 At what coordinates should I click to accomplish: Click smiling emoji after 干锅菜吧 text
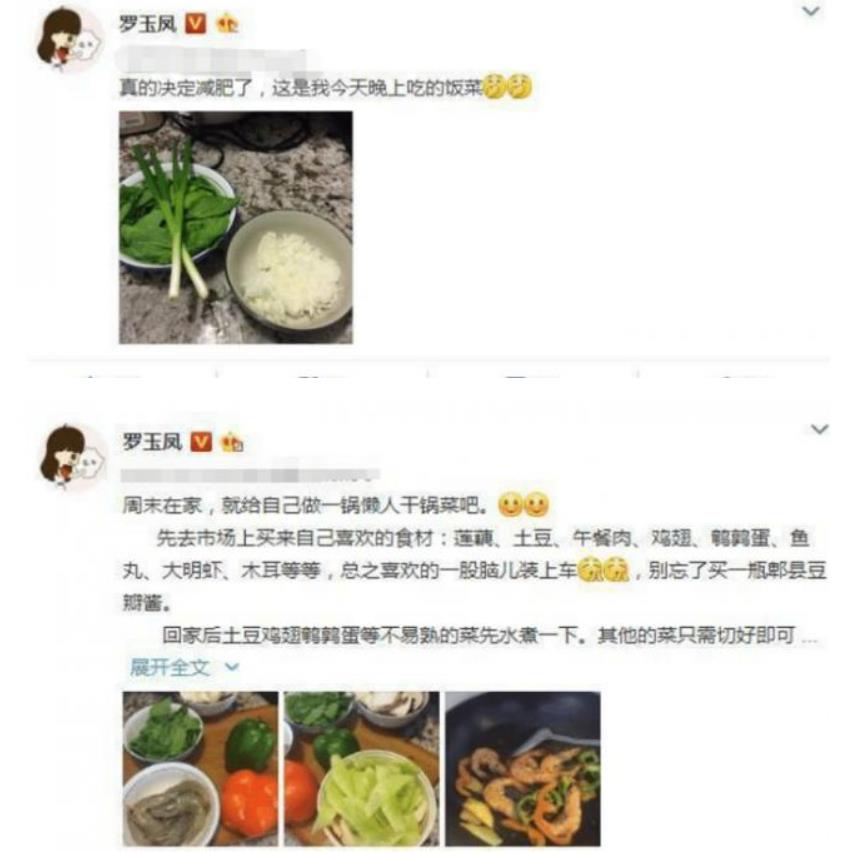[524, 506]
